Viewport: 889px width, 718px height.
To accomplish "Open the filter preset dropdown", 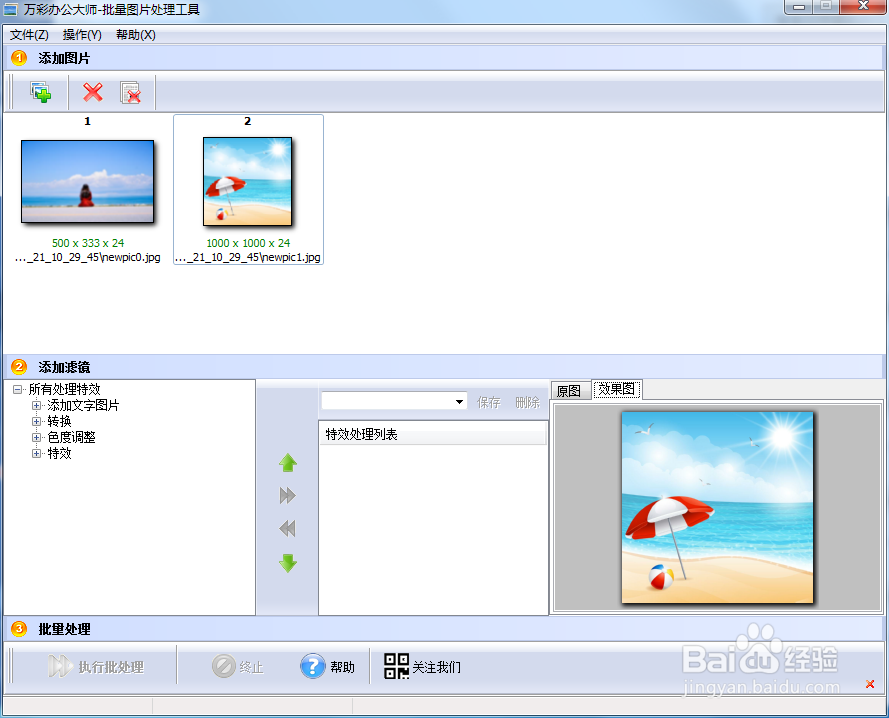I will point(459,402).
